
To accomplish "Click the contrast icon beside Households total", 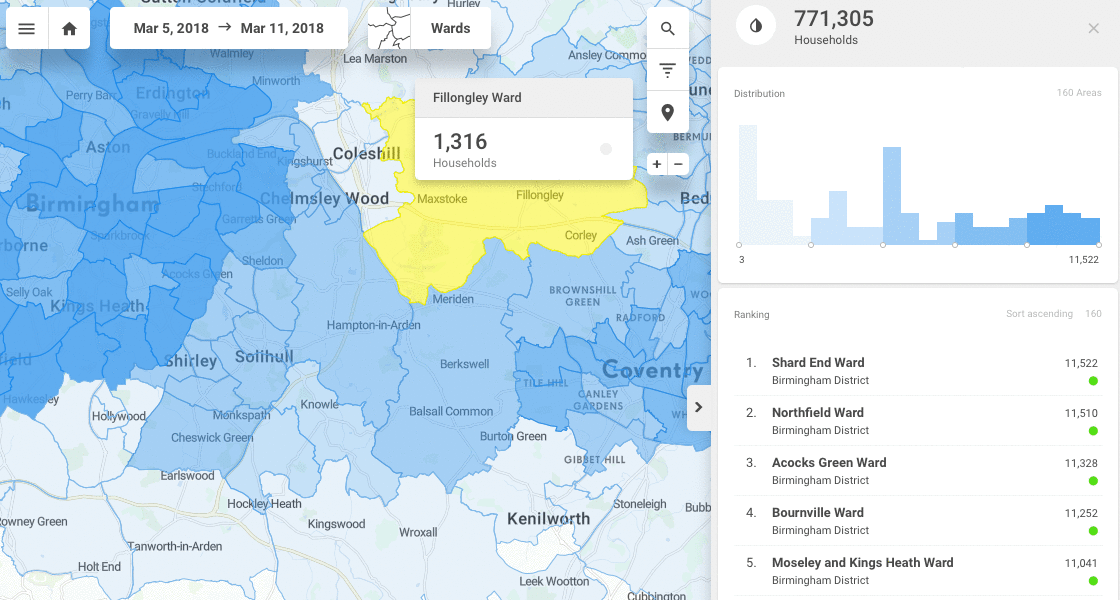I will click(755, 26).
